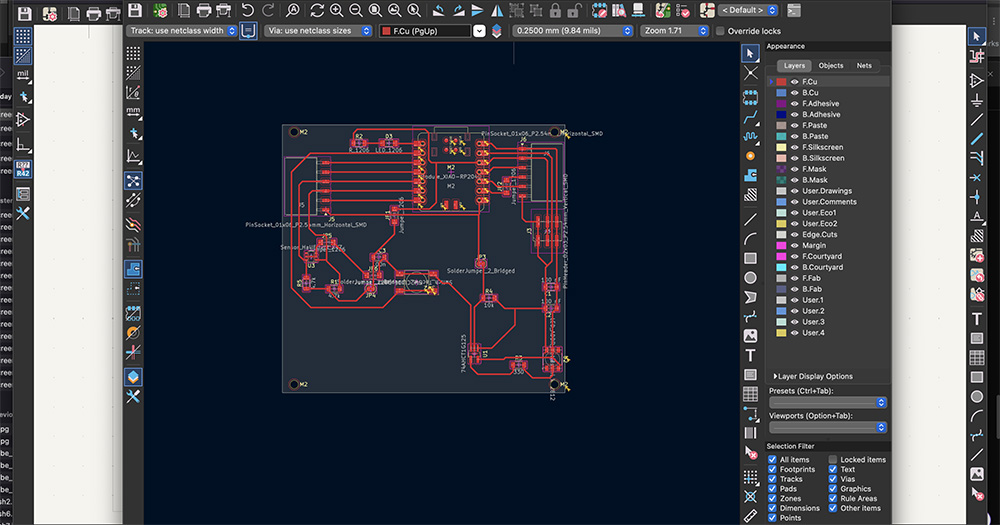This screenshot has height=525, width=1000.
Task: Uncheck Footprints in Selection Filter
Action: (x=772, y=469)
